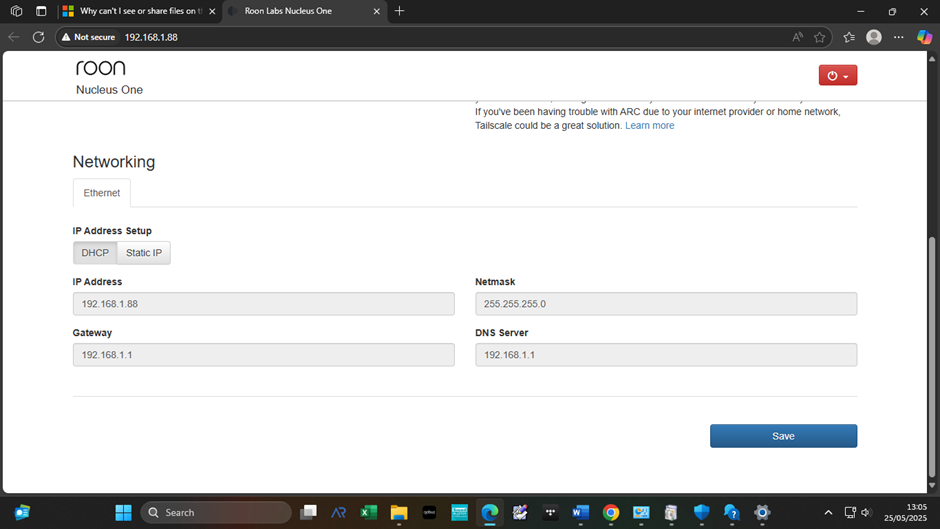Open Edge Settings and more menu
This screenshot has height=529, width=940.
click(899, 37)
